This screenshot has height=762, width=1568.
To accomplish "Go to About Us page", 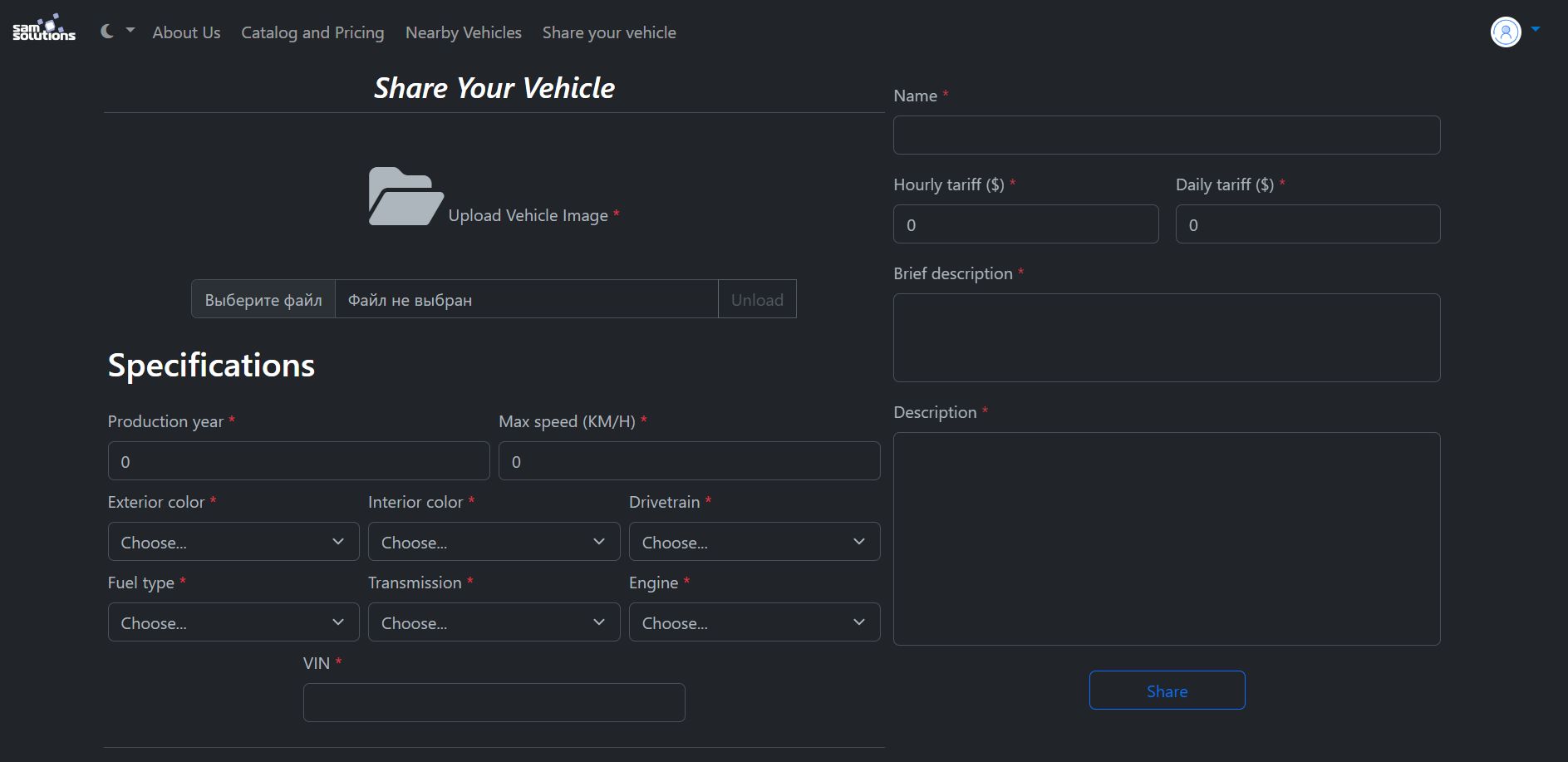I will pyautogui.click(x=186, y=32).
